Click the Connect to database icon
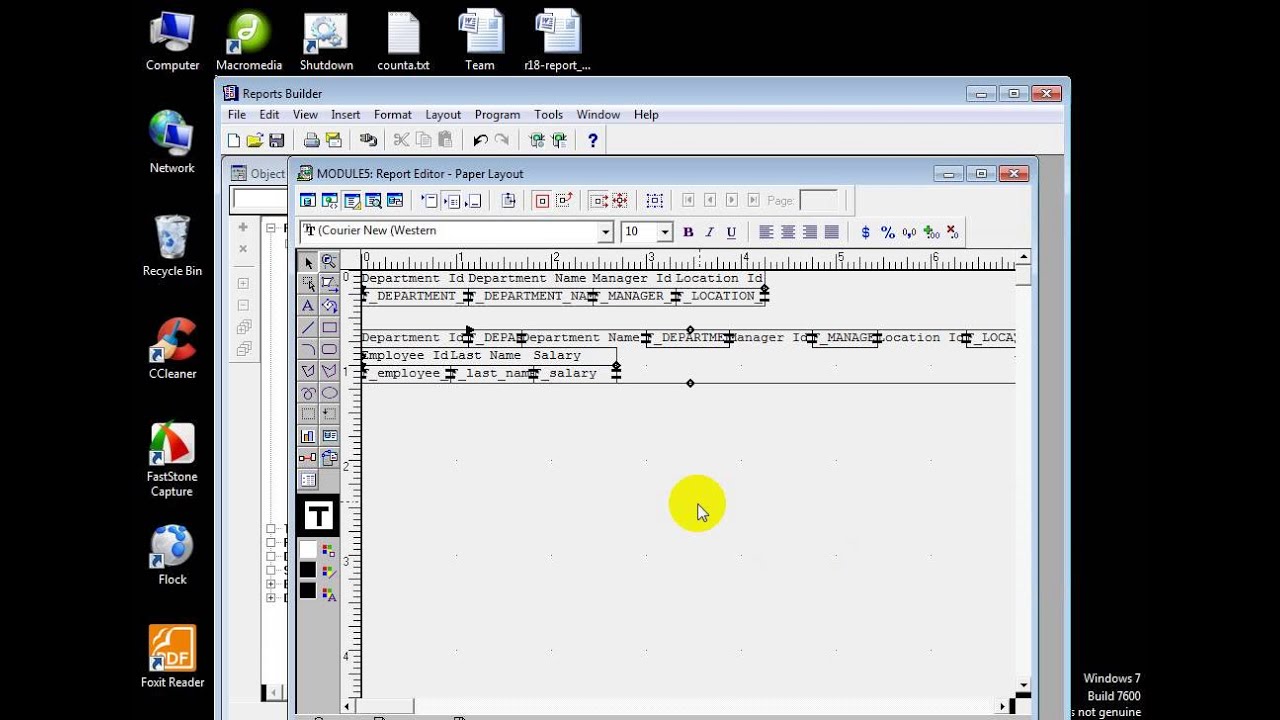Image resolution: width=1280 pixels, height=720 pixels. (368, 141)
